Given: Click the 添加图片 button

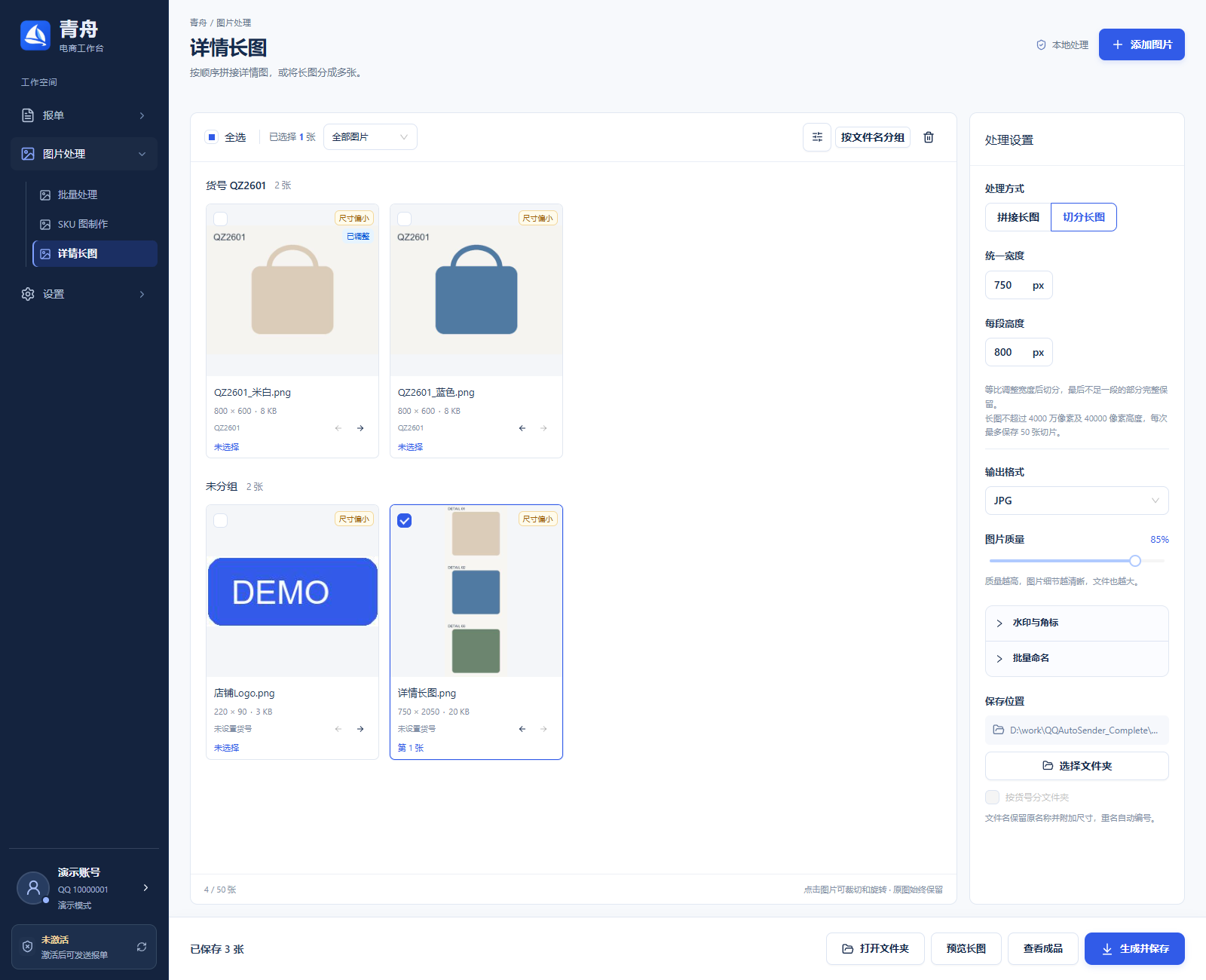Looking at the screenshot, I should (1141, 44).
